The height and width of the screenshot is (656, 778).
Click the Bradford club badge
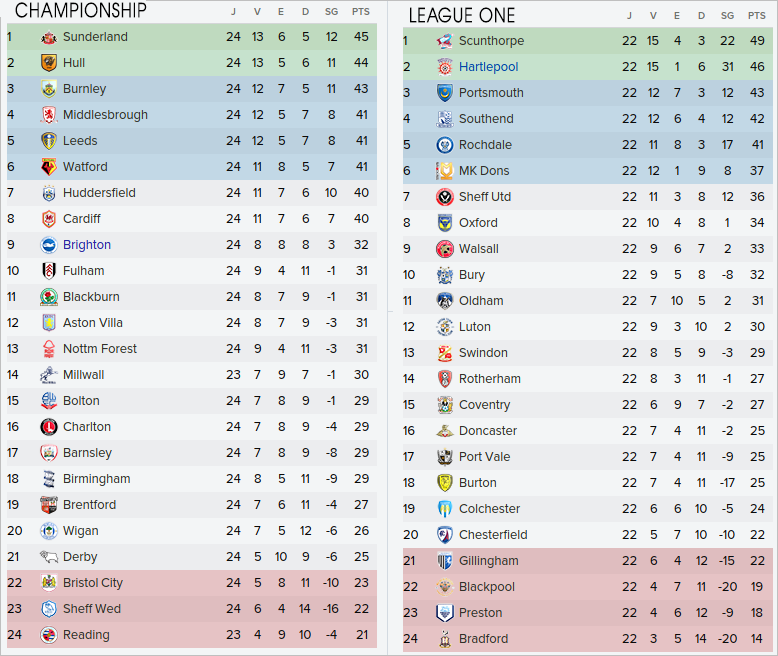(445, 639)
